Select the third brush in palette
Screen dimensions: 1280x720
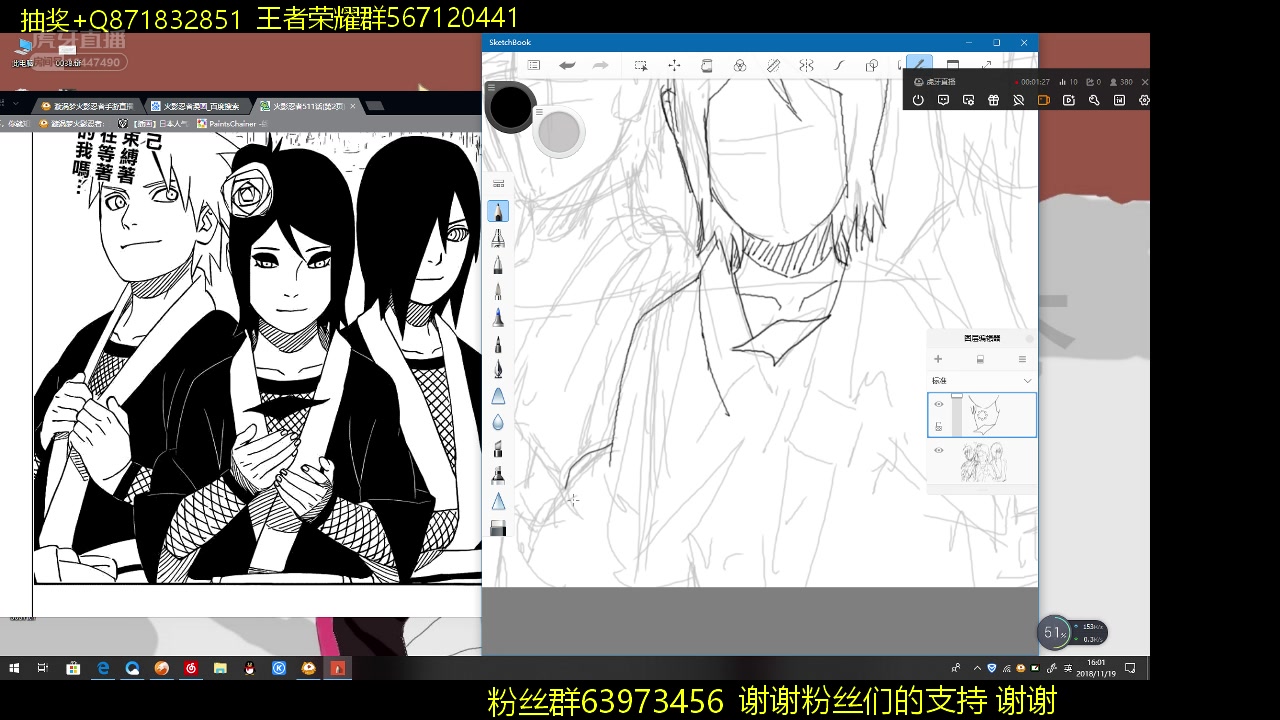click(x=498, y=265)
